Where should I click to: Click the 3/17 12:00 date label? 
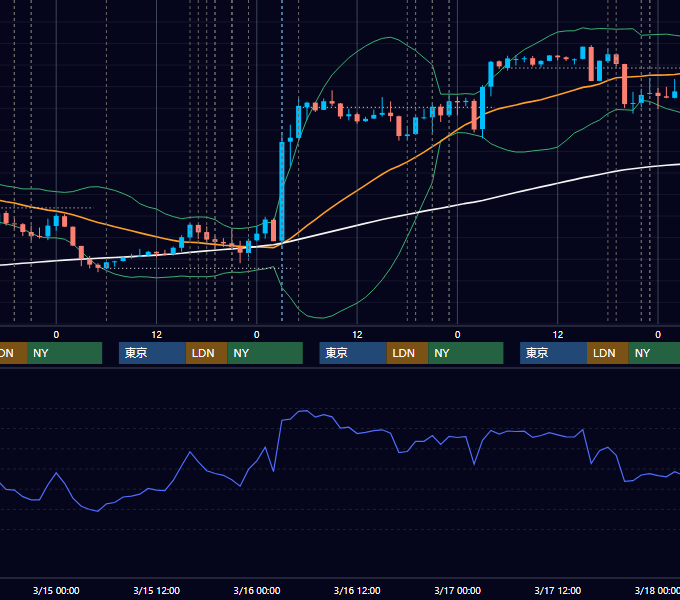558,590
